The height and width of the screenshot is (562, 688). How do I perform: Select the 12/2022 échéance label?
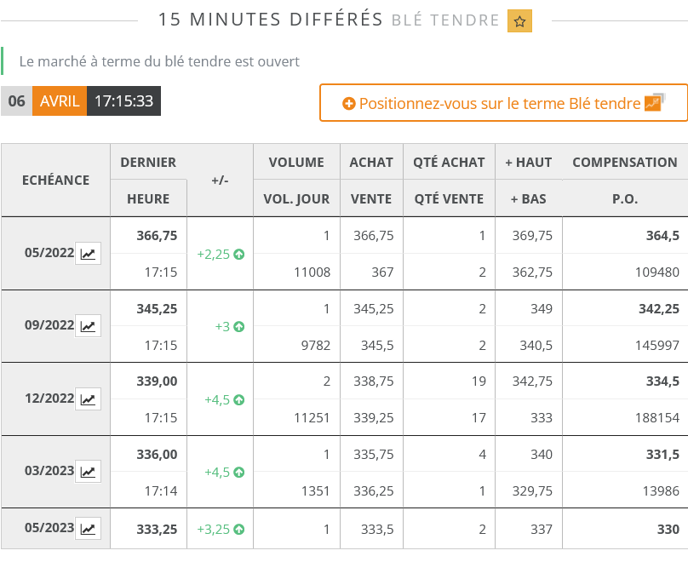tap(49, 398)
